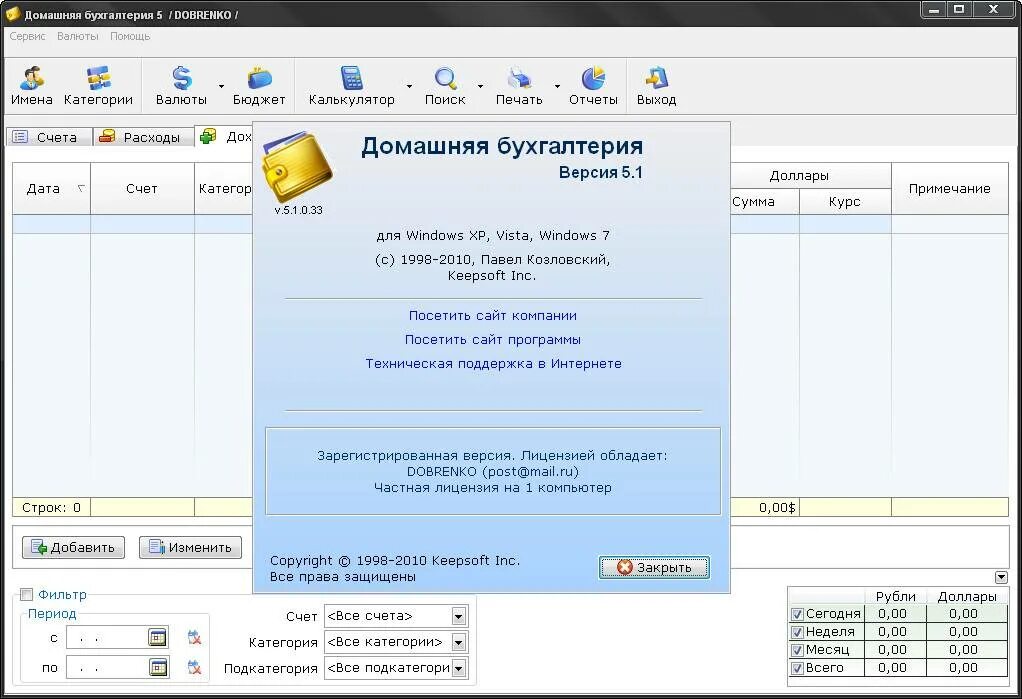Open the Помощь menu
Image resolution: width=1022 pixels, height=699 pixels.
coord(130,37)
